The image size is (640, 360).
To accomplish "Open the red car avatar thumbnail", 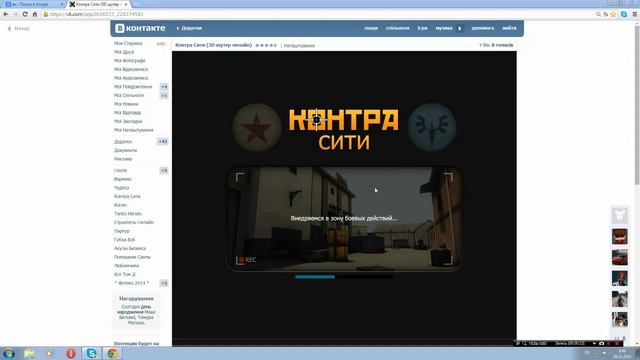I will coord(620,257).
